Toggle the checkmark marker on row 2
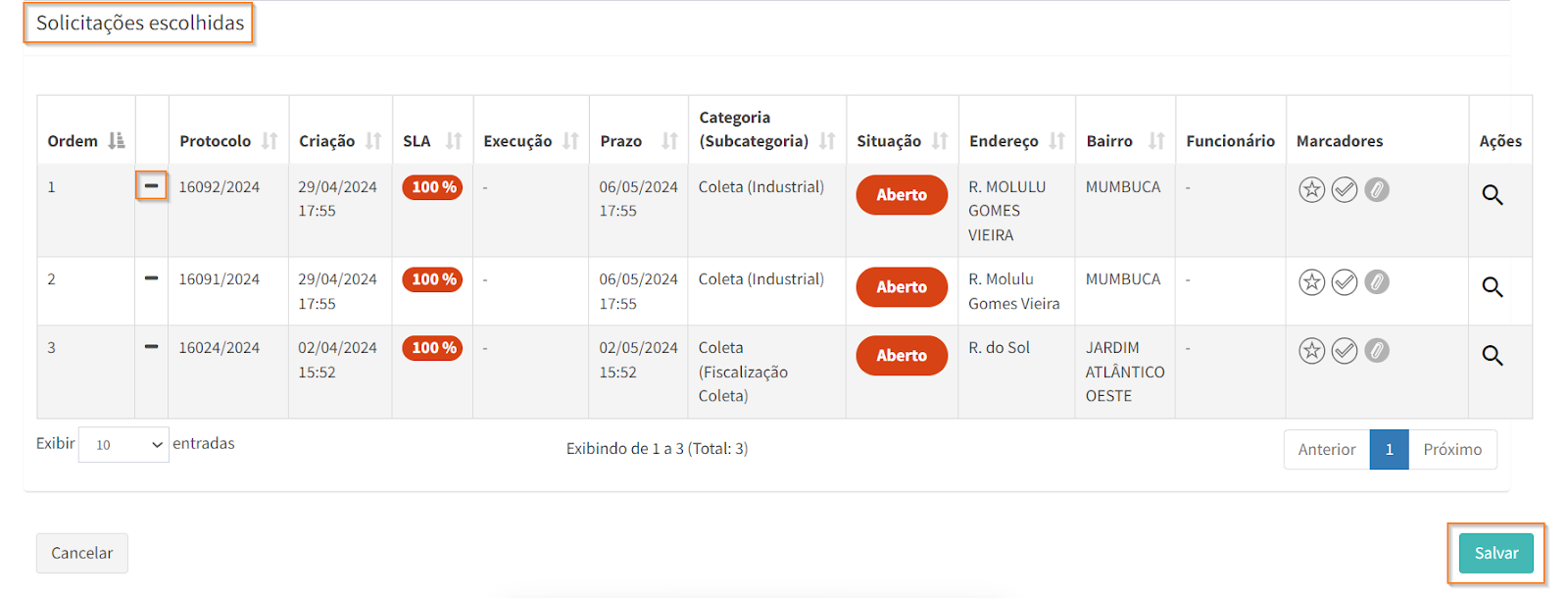This screenshot has width=1568, height=598. 1345,282
